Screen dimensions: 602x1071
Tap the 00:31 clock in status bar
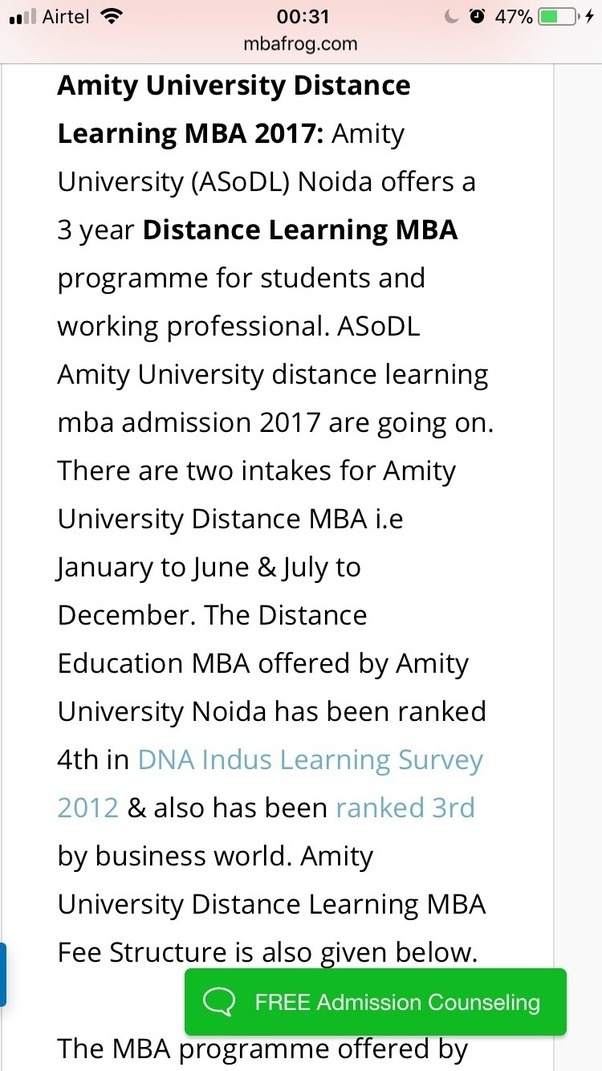coord(302,17)
